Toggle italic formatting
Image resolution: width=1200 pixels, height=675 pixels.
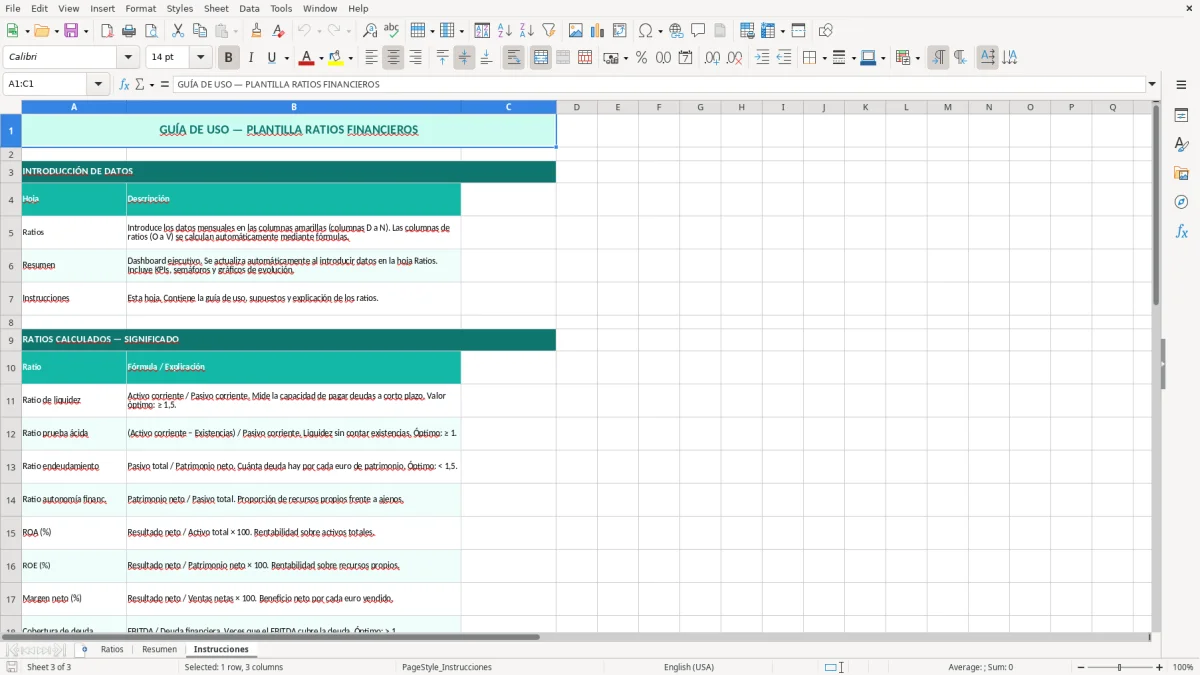tap(251, 58)
